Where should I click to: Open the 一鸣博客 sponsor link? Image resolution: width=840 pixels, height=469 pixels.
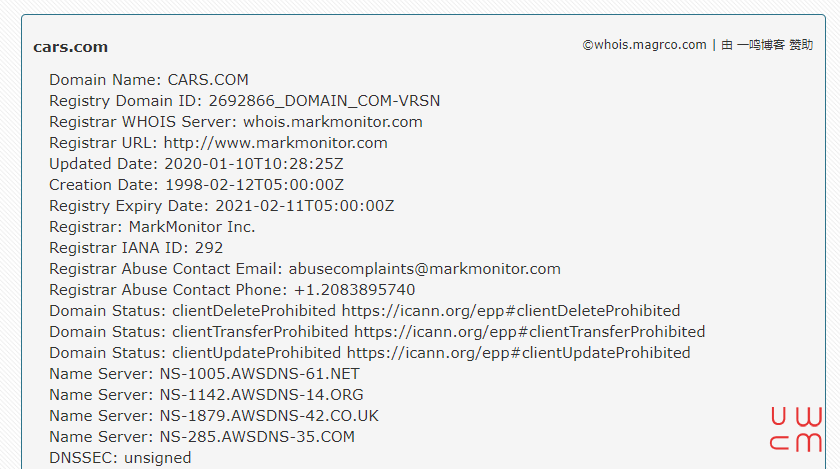[761, 45]
